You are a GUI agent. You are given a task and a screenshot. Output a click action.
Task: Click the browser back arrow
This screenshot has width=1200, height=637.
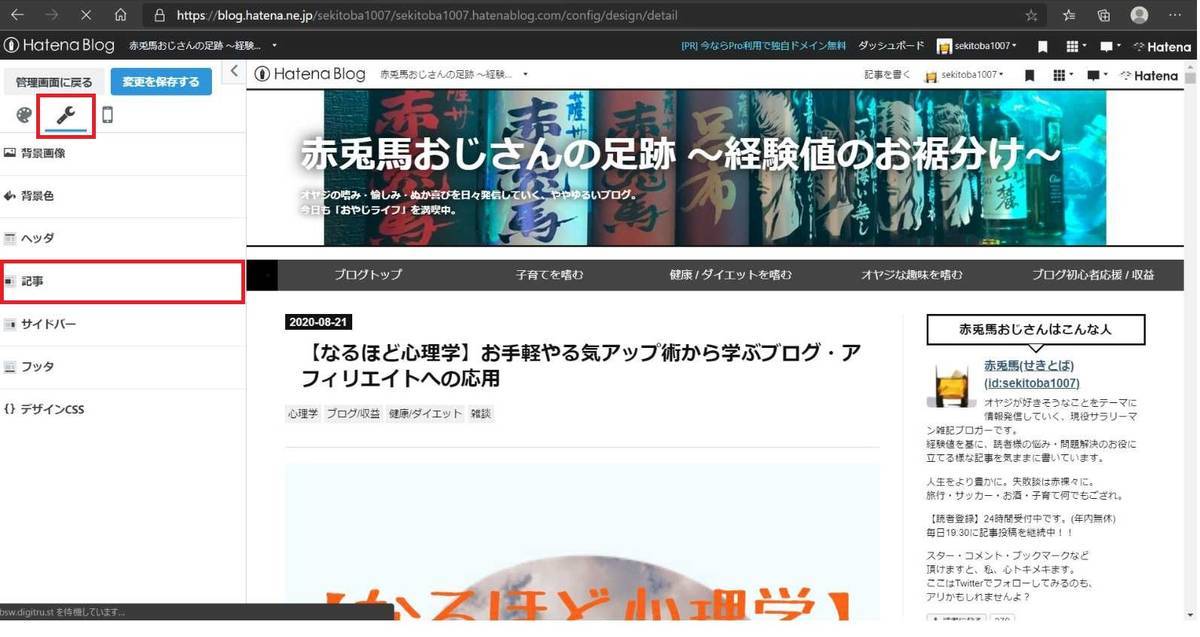[17, 15]
